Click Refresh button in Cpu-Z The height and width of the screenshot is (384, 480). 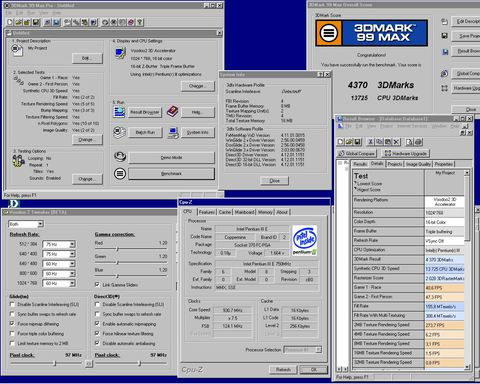pyautogui.click(x=283, y=369)
